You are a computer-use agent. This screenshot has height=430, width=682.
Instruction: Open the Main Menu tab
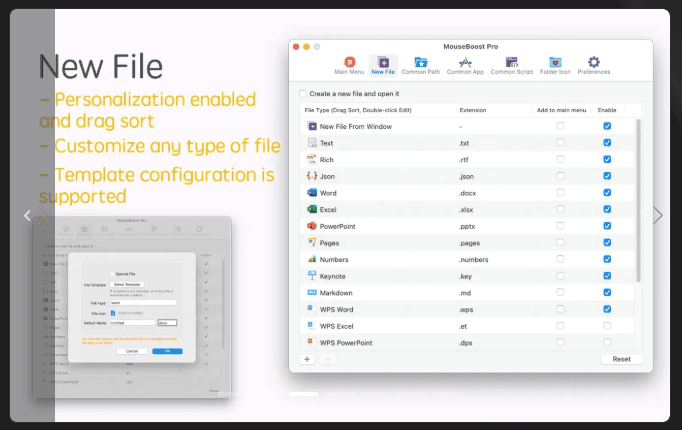pos(349,66)
